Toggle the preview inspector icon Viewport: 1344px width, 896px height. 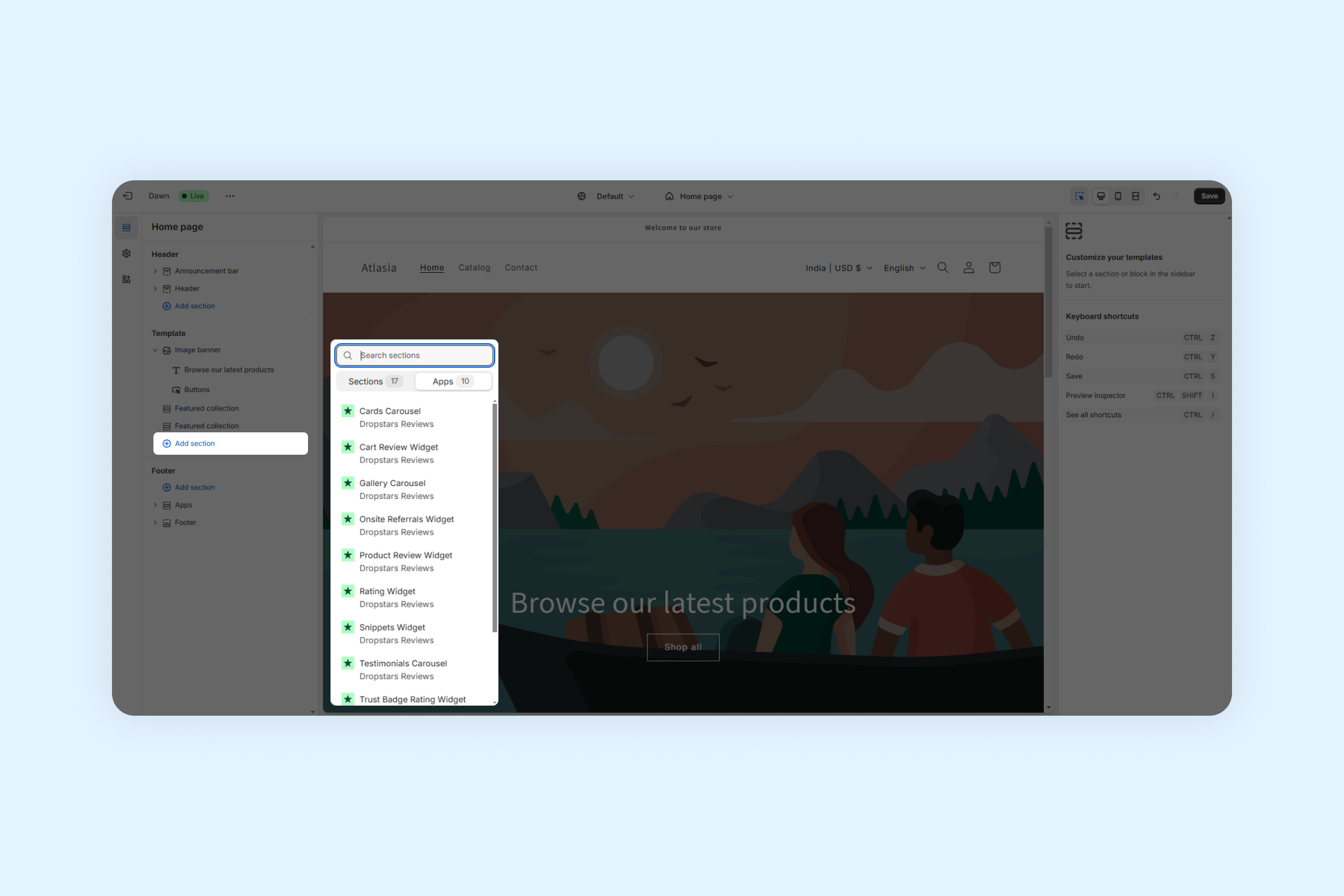(x=1079, y=196)
